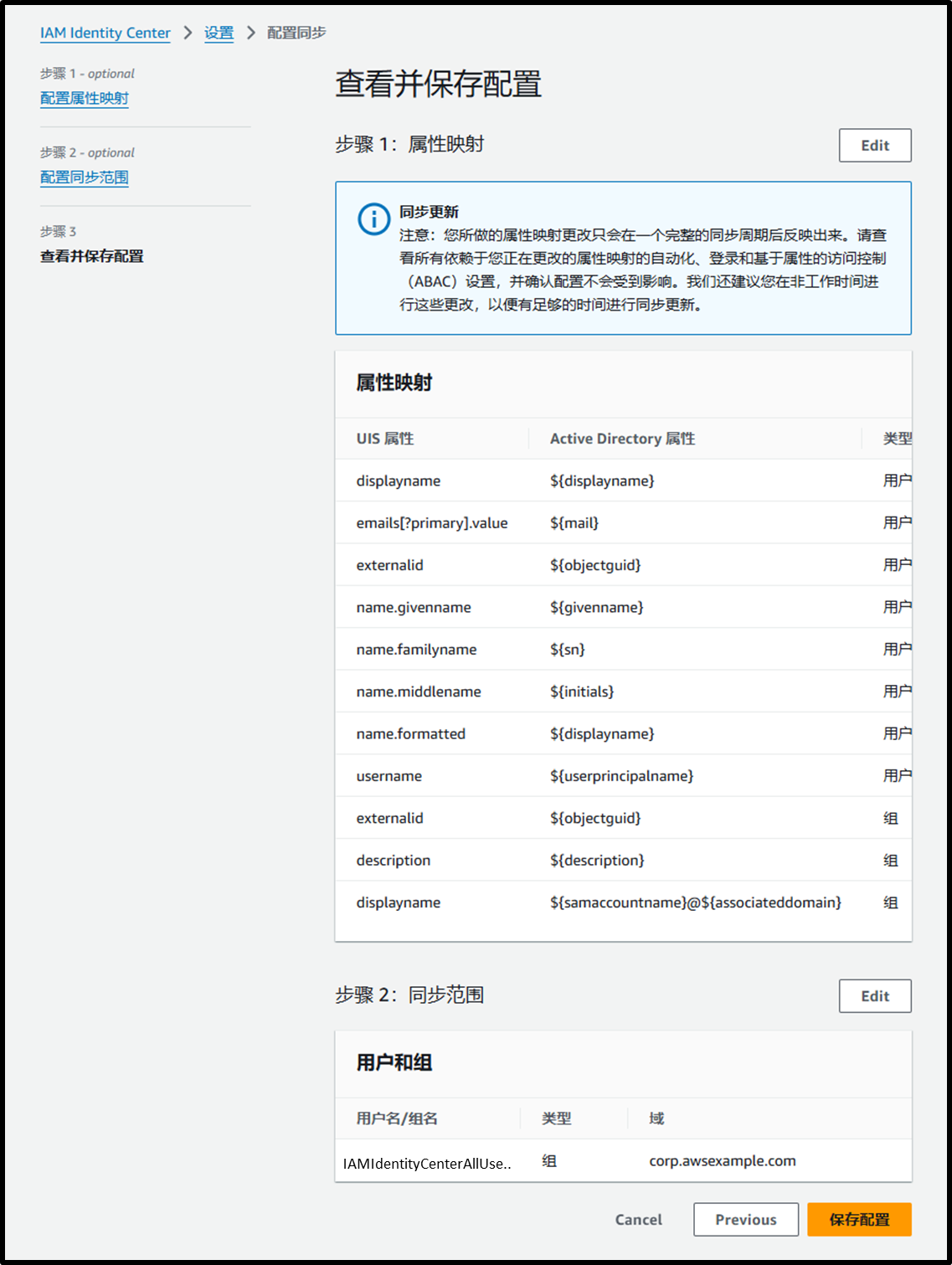Select the "${samaccountname}@${associateddomain}" cell
The height and width of the screenshot is (1265, 952).
coord(696,902)
